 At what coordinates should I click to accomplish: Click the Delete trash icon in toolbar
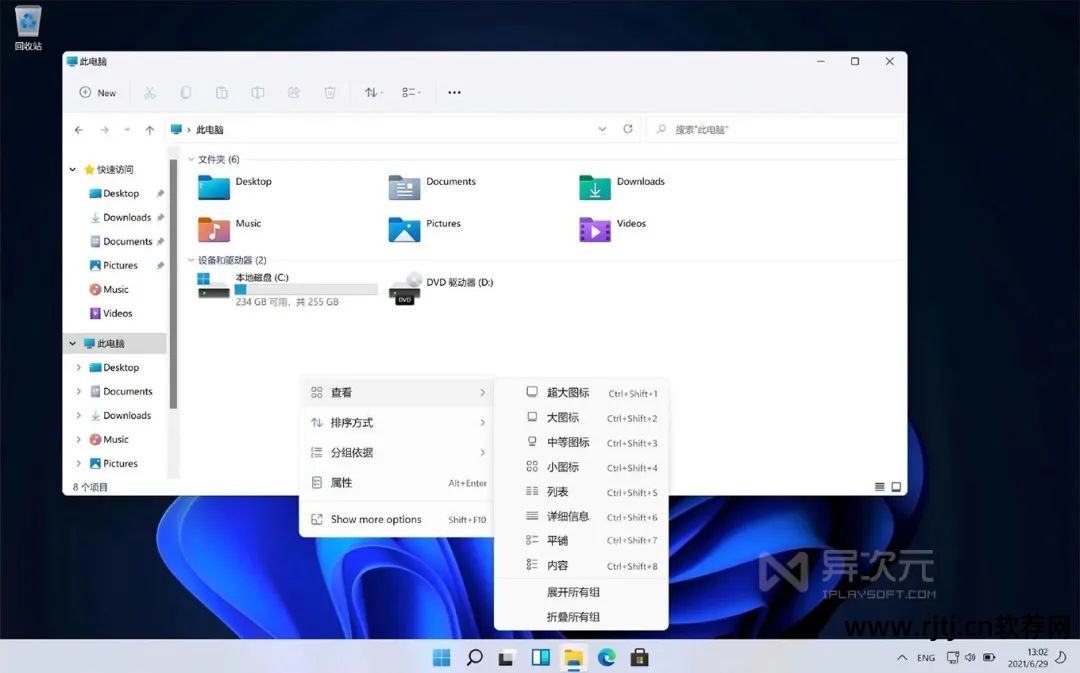330,93
